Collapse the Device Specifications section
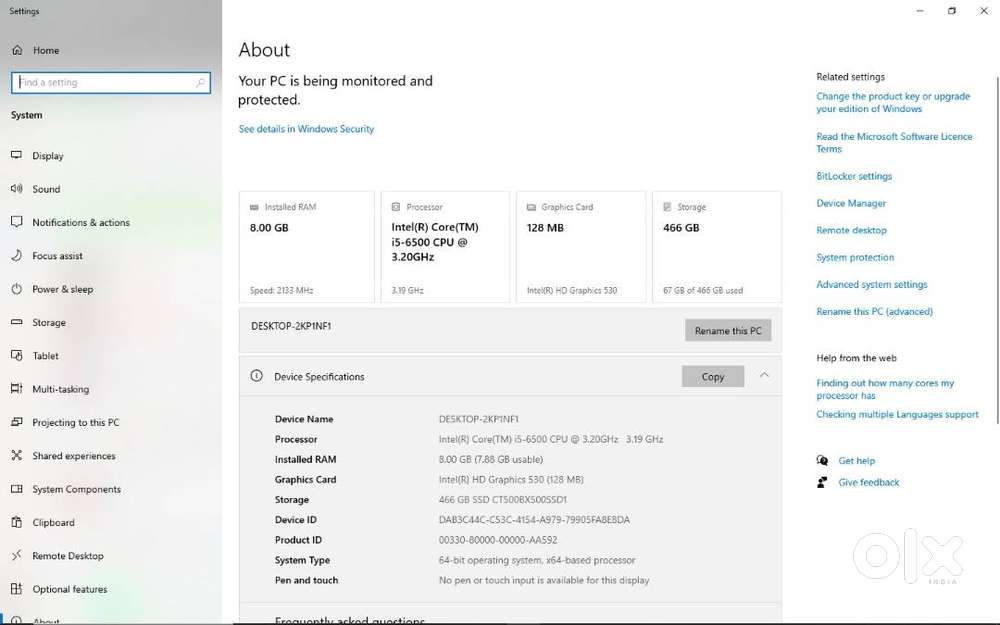This screenshot has width=1000, height=625. tap(764, 376)
